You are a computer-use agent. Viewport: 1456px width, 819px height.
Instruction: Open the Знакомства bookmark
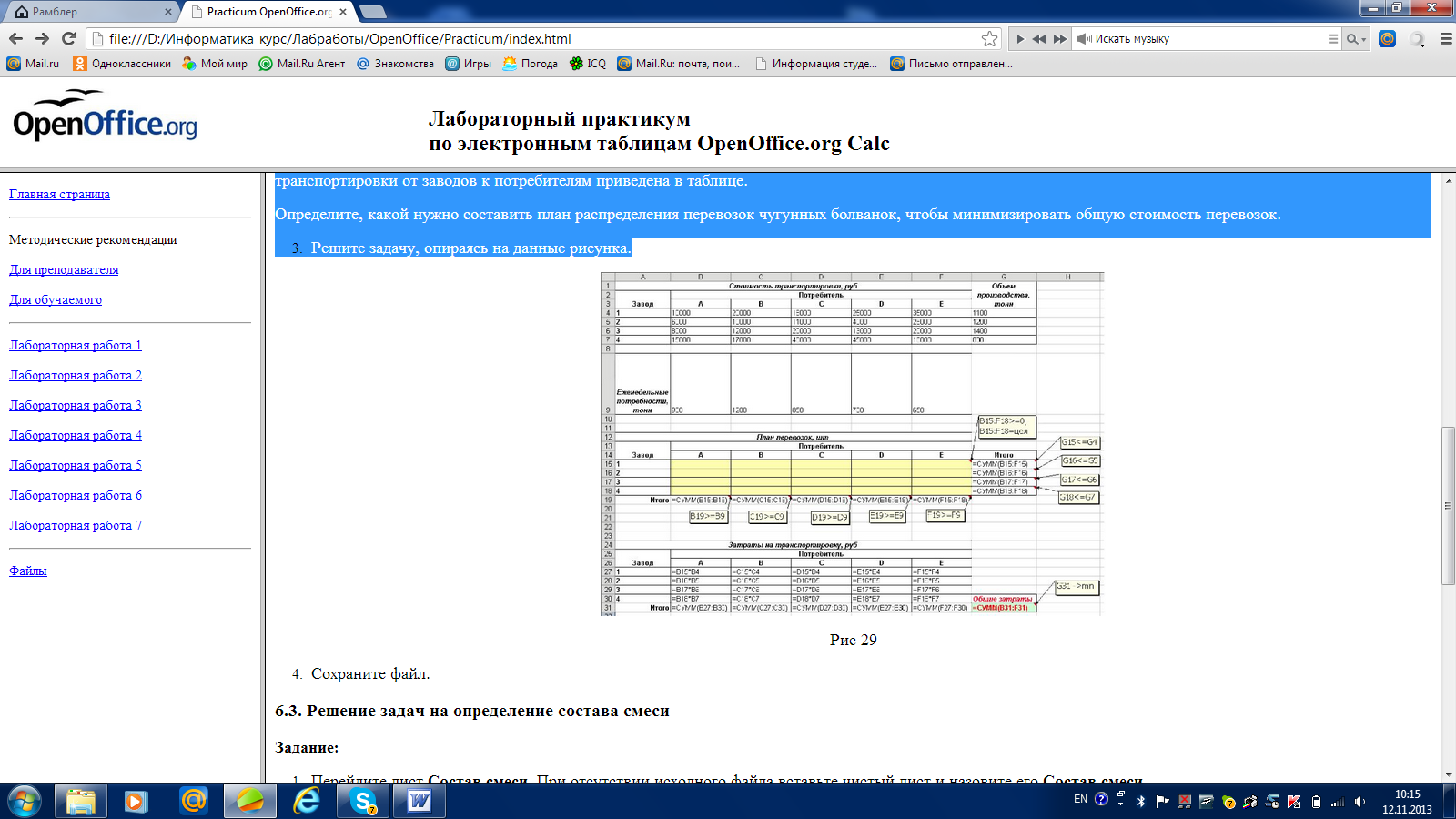(x=395, y=64)
